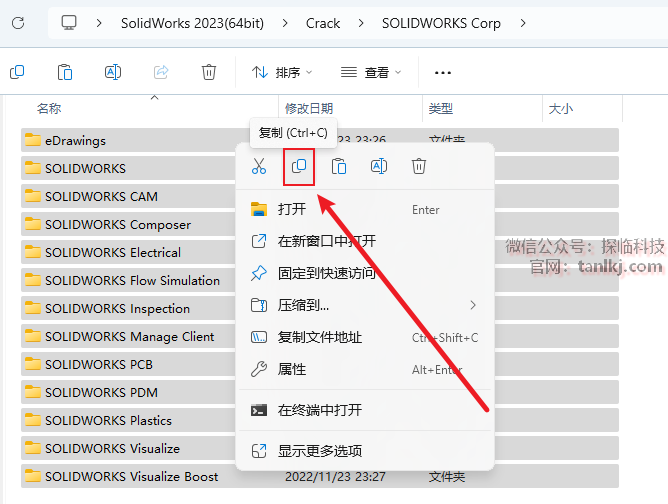Select 属性 menu entry
The width and height of the screenshot is (668, 504).
365,369
